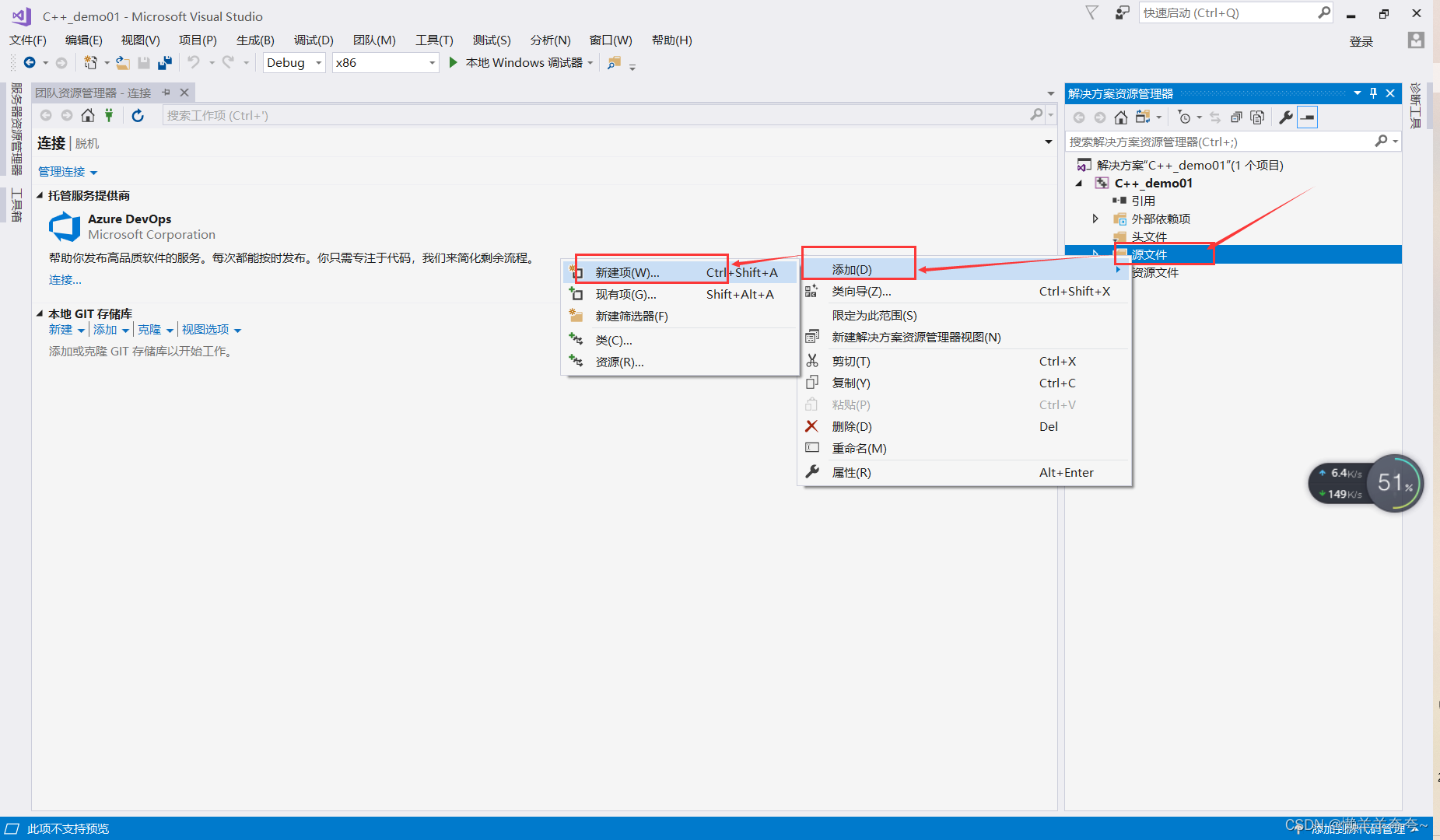Click the Pending Changes Filter clock icon
Screen dimensions: 1440x840
(1184, 117)
